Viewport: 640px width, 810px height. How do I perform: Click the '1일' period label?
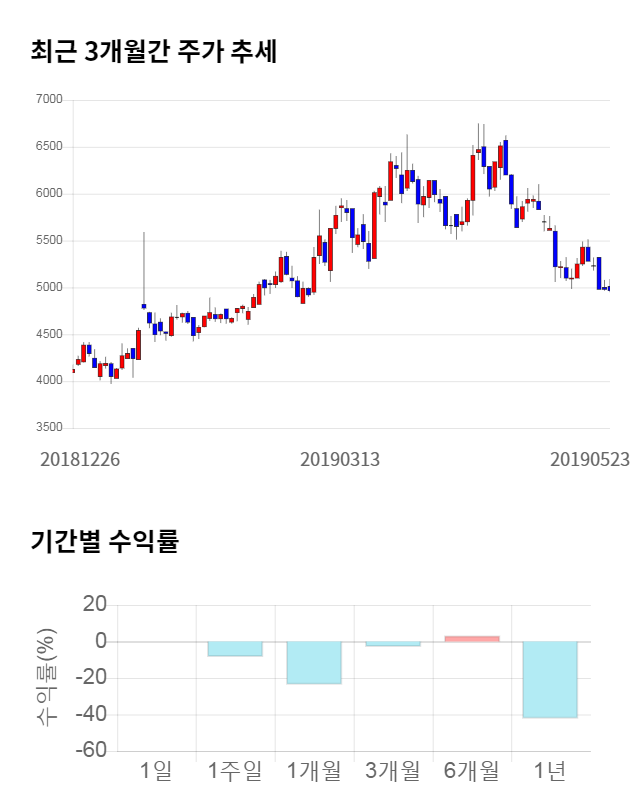tap(156, 771)
